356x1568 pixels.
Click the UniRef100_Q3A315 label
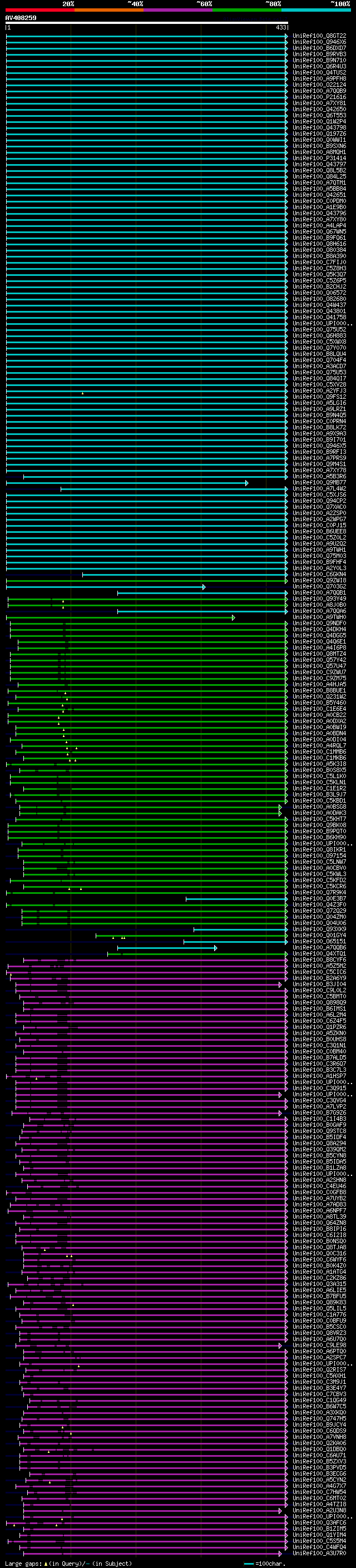click(x=319, y=1284)
